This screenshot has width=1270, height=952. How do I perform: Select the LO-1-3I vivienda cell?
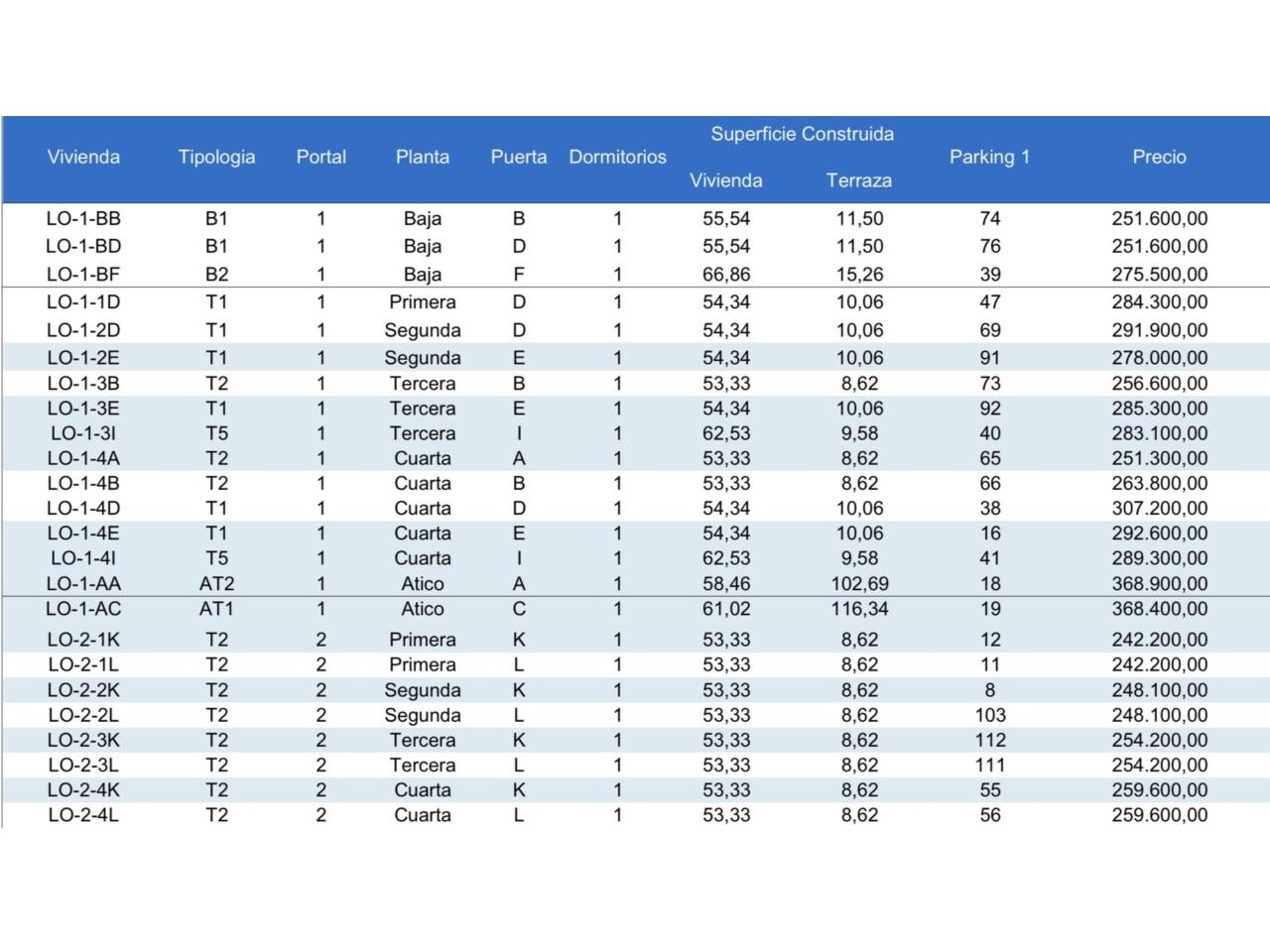pyautogui.click(x=83, y=433)
